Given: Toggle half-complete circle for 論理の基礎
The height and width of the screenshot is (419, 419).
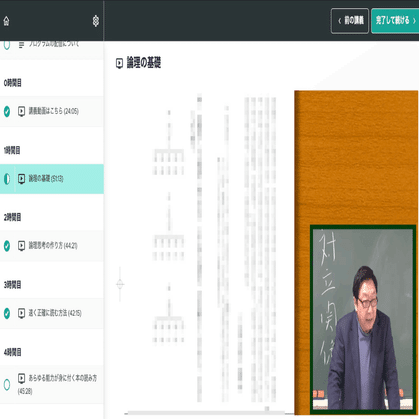Looking at the screenshot, I should coord(7,179).
